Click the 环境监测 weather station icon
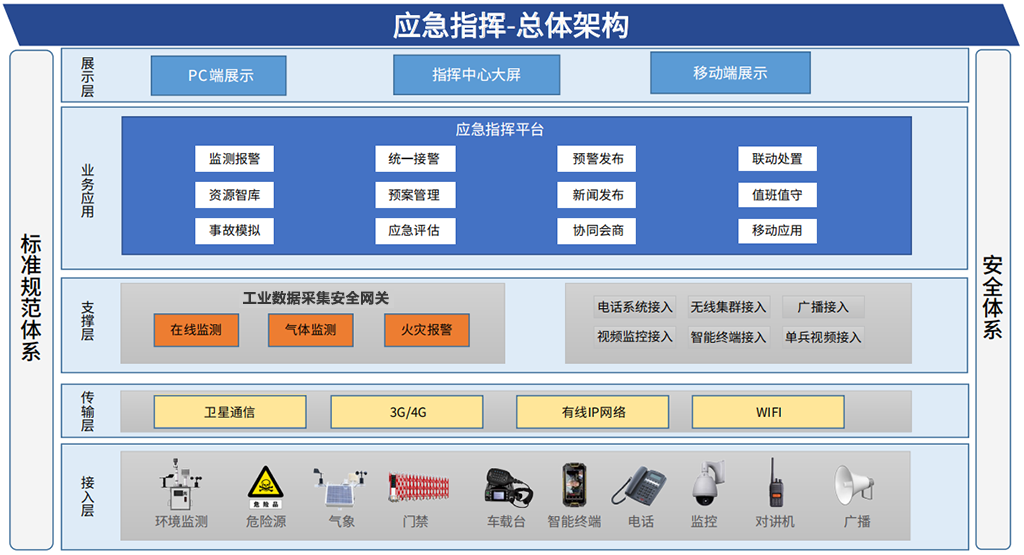Viewport: 1024px width, 555px height. tap(180, 484)
